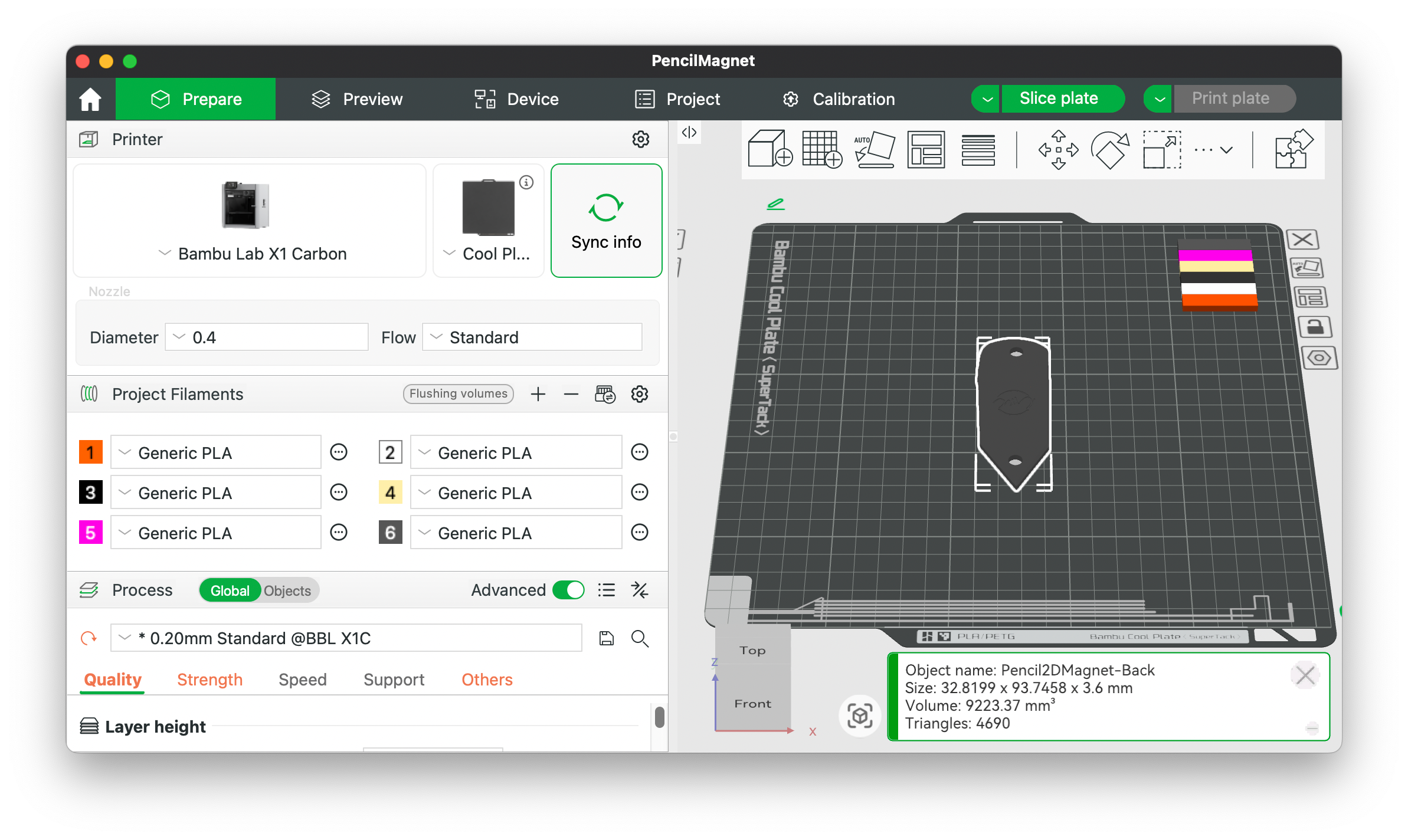Run Auto orient tool
This screenshot has width=1408, height=840.
click(x=874, y=149)
